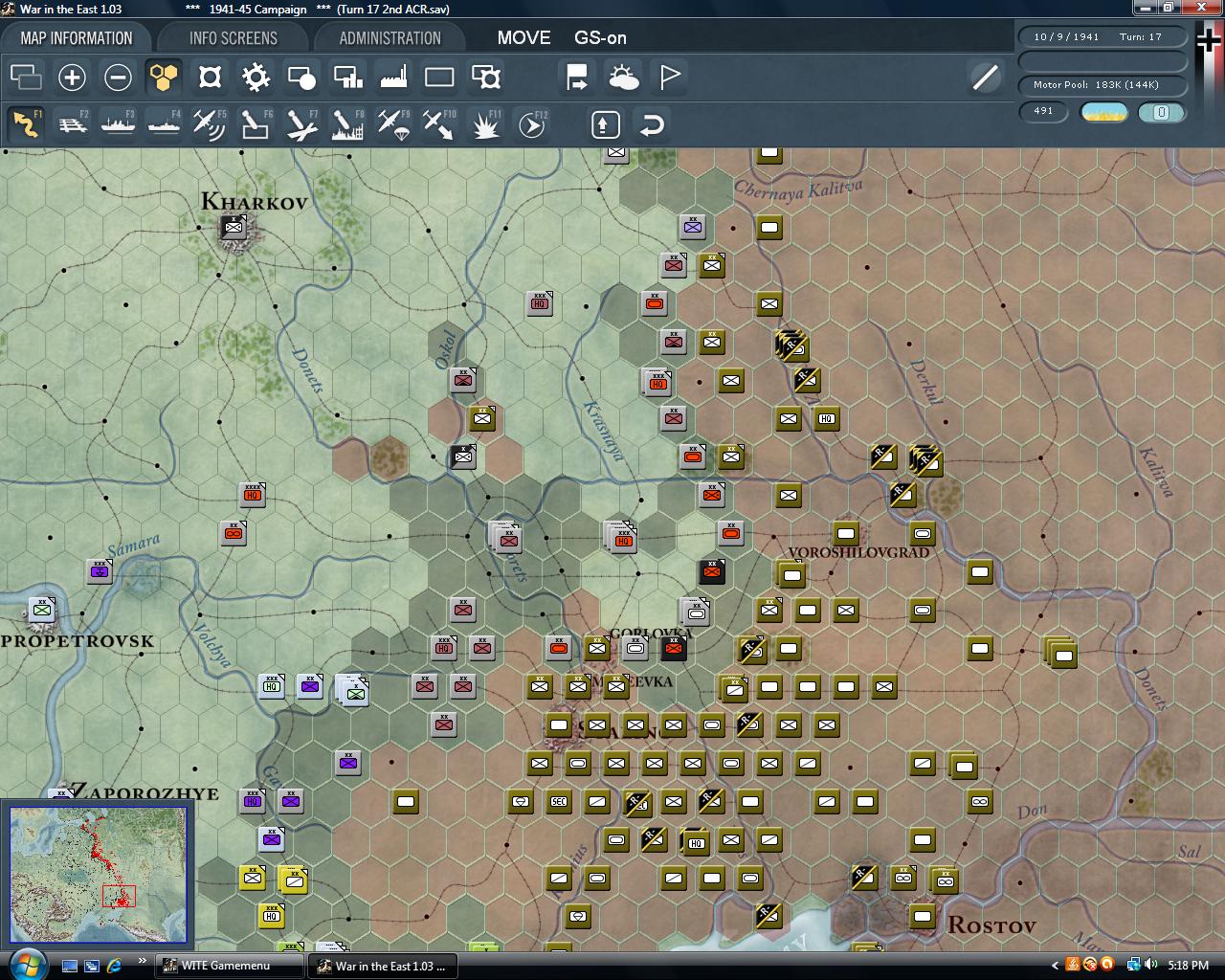Click the Show Desktop quick launch icon
The width and height of the screenshot is (1225, 980).
pyautogui.click(x=70, y=966)
